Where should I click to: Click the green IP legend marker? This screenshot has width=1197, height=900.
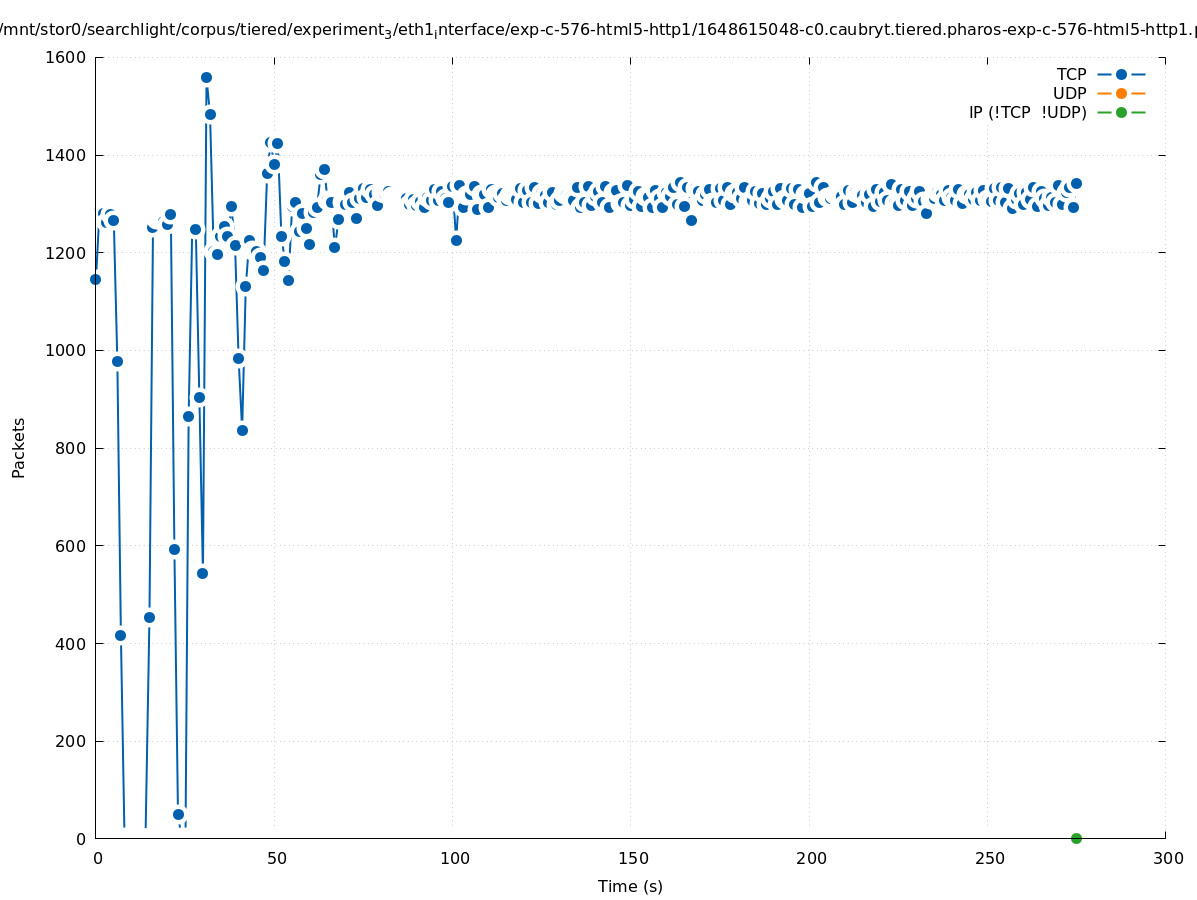point(1121,112)
